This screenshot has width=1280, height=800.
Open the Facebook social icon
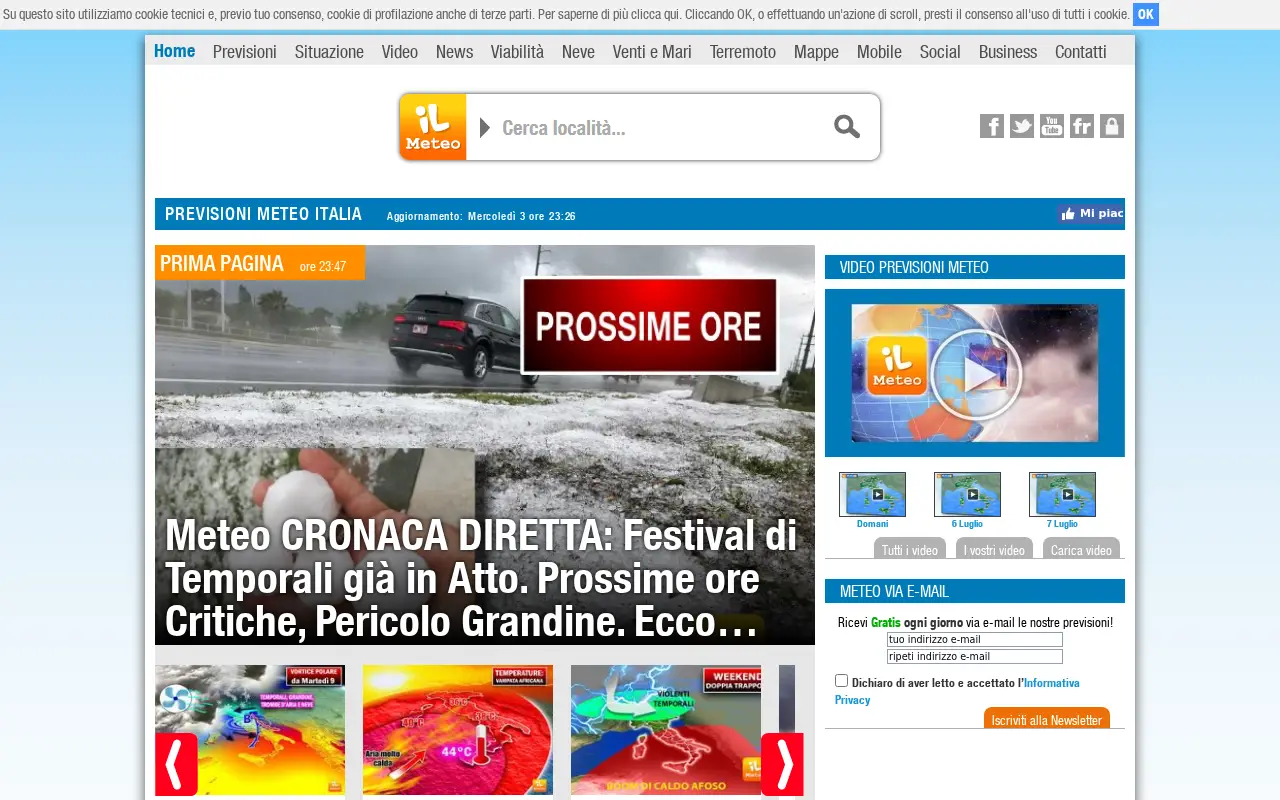tap(992, 126)
